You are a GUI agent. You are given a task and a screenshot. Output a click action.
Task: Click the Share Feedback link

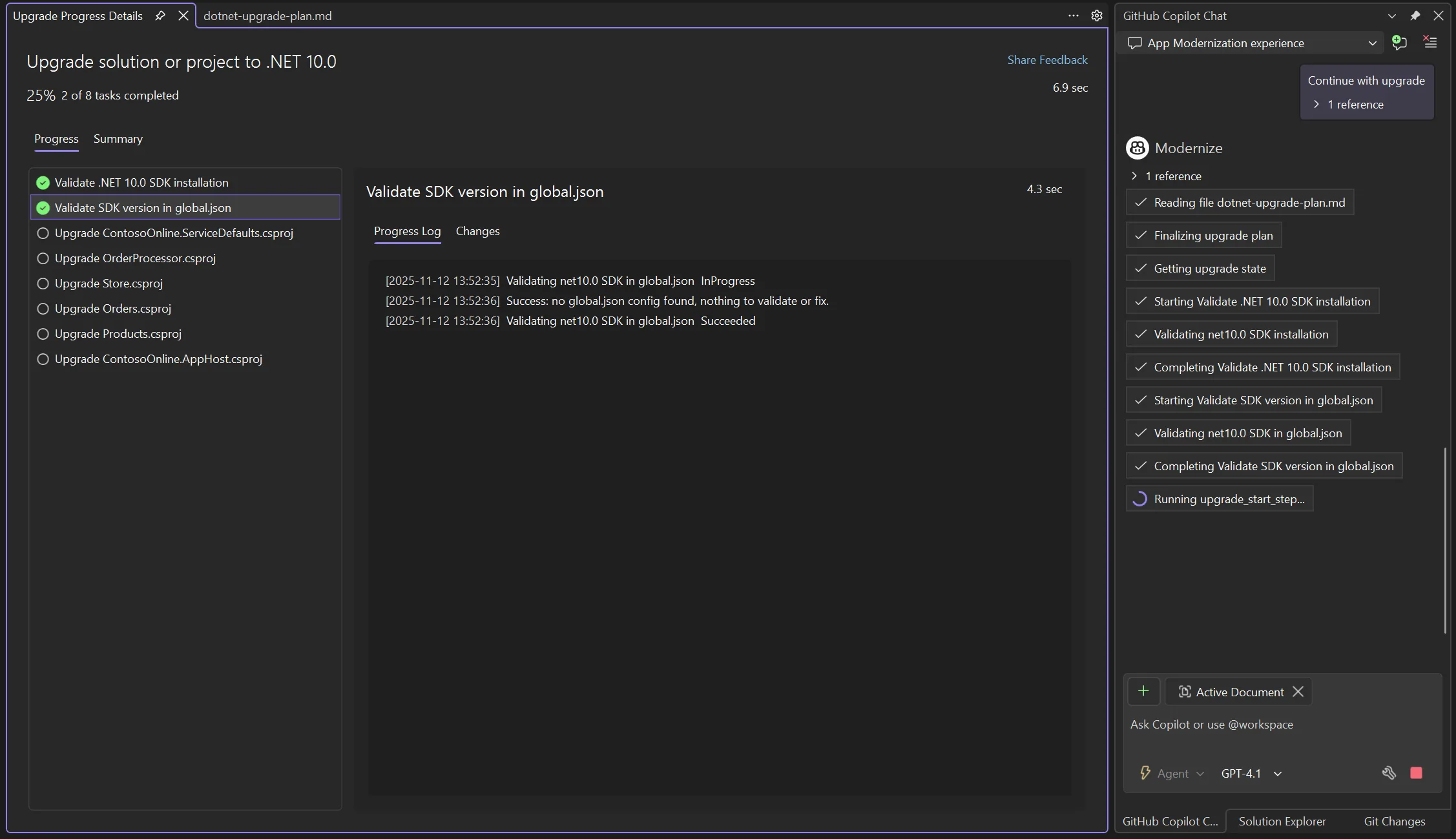coord(1047,60)
